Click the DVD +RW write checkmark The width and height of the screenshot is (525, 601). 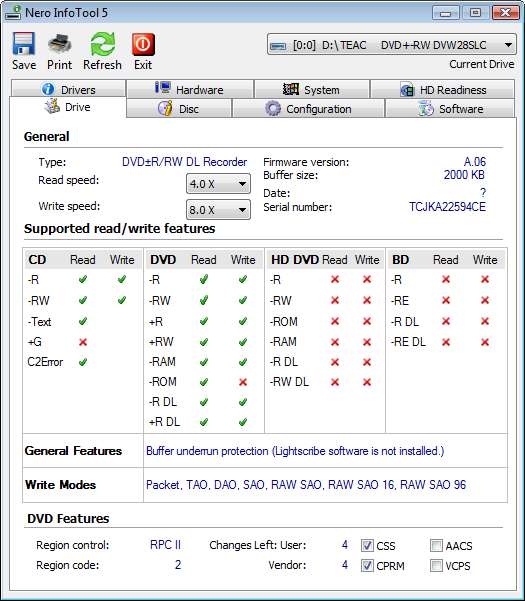pos(243,342)
